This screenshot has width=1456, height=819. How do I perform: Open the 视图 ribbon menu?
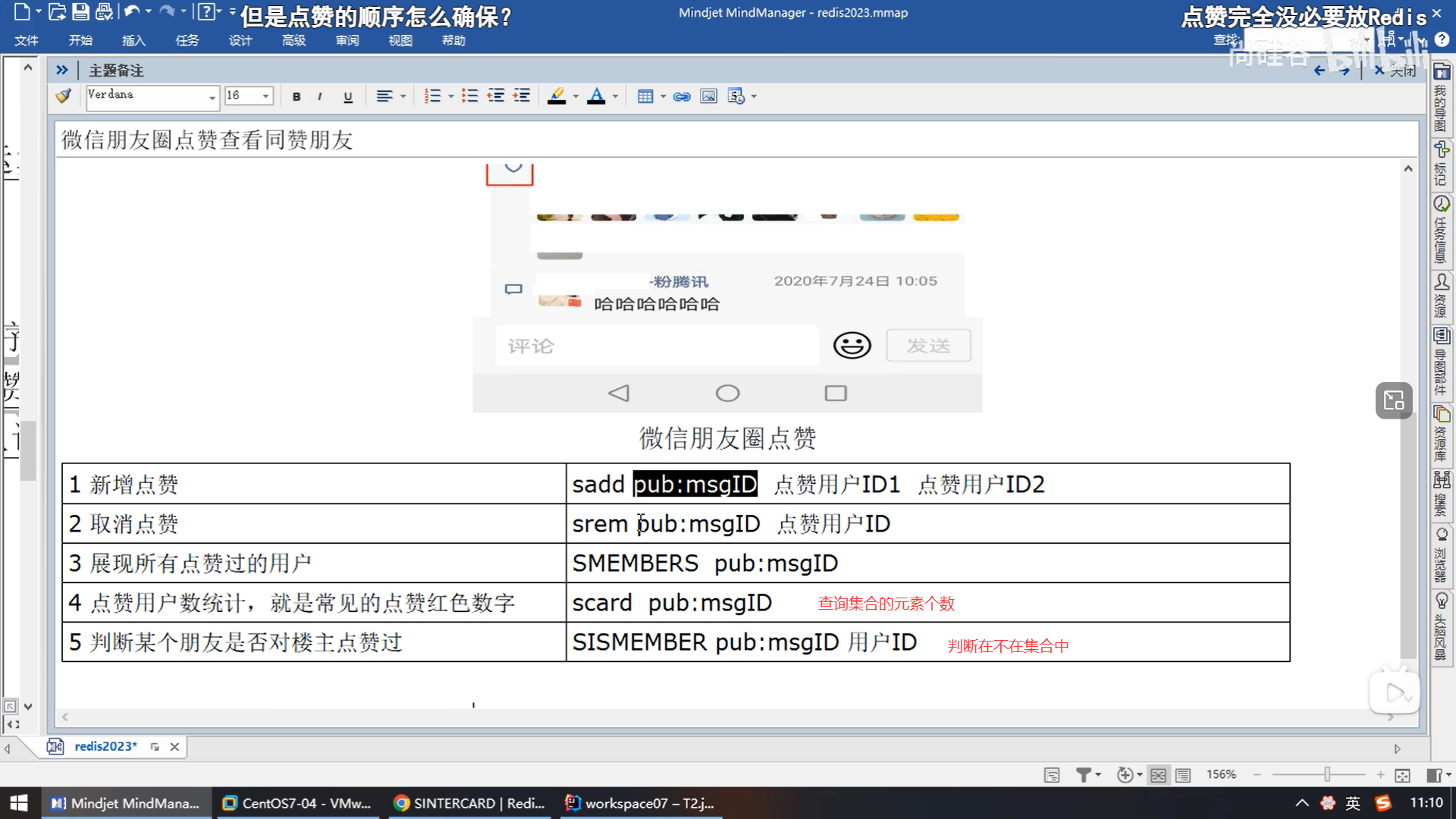(400, 41)
